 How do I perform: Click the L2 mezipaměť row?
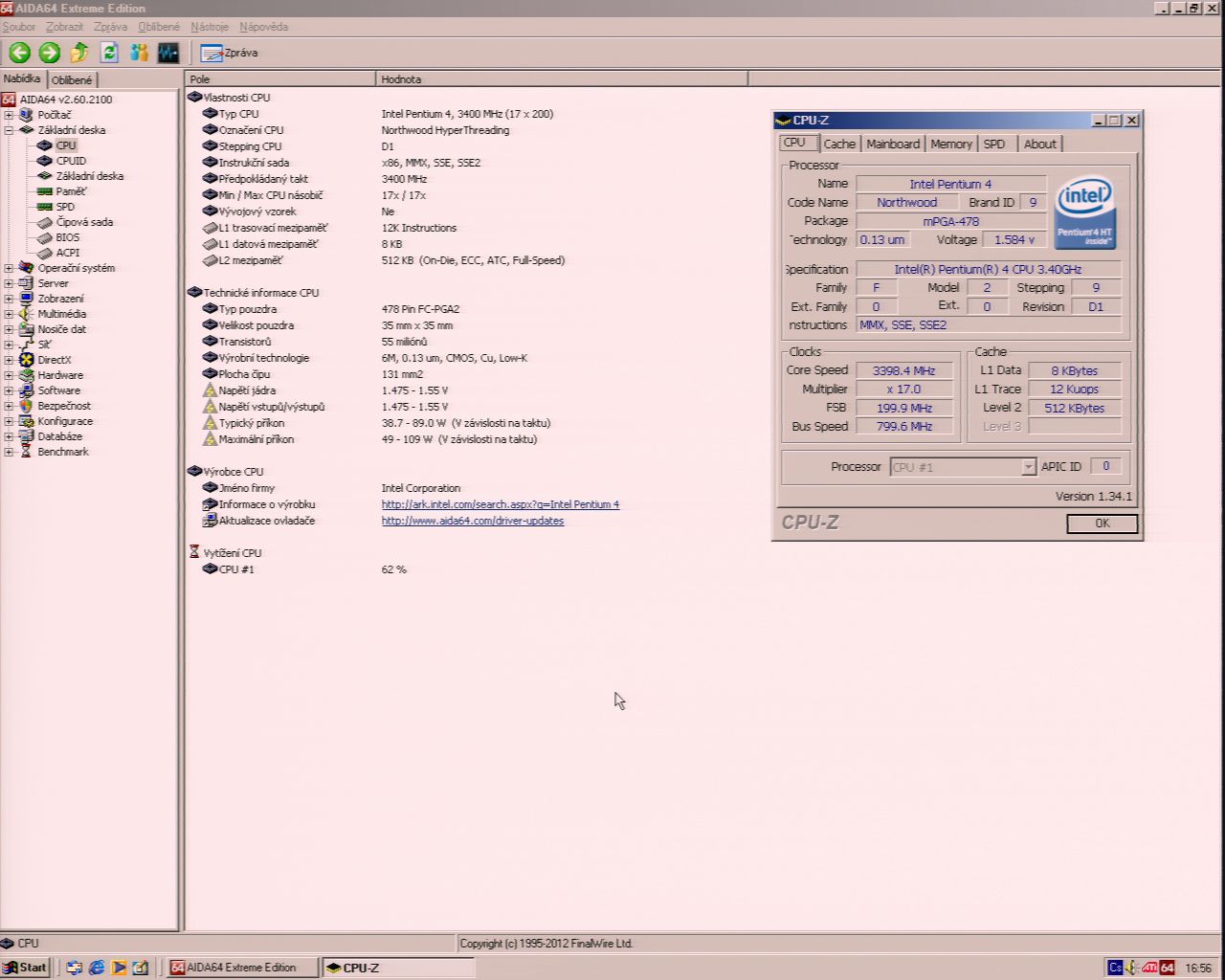pyautogui.click(x=384, y=260)
